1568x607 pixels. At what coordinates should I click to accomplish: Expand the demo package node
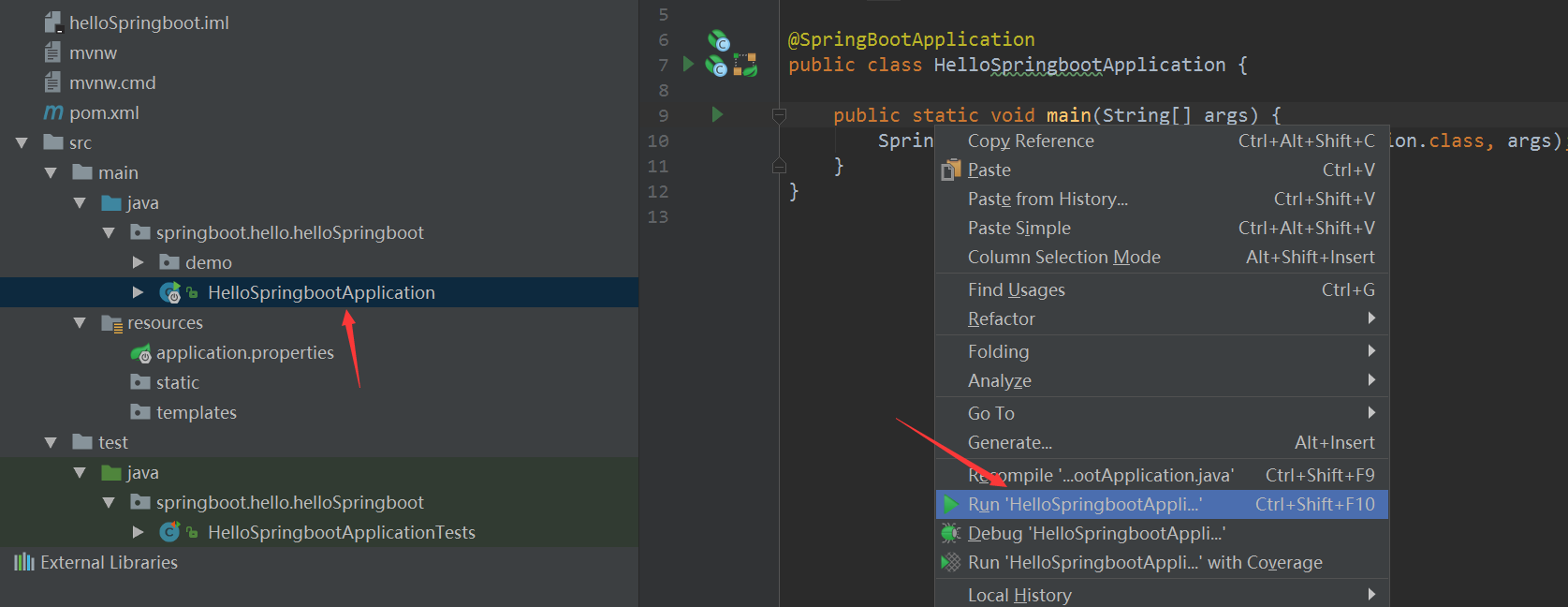[x=138, y=262]
